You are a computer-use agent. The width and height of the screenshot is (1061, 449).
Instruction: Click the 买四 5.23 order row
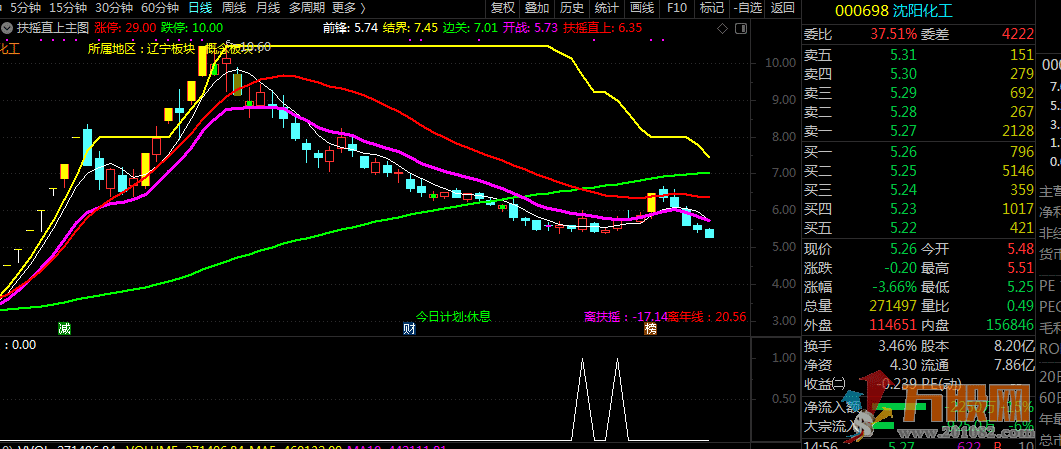click(918, 209)
